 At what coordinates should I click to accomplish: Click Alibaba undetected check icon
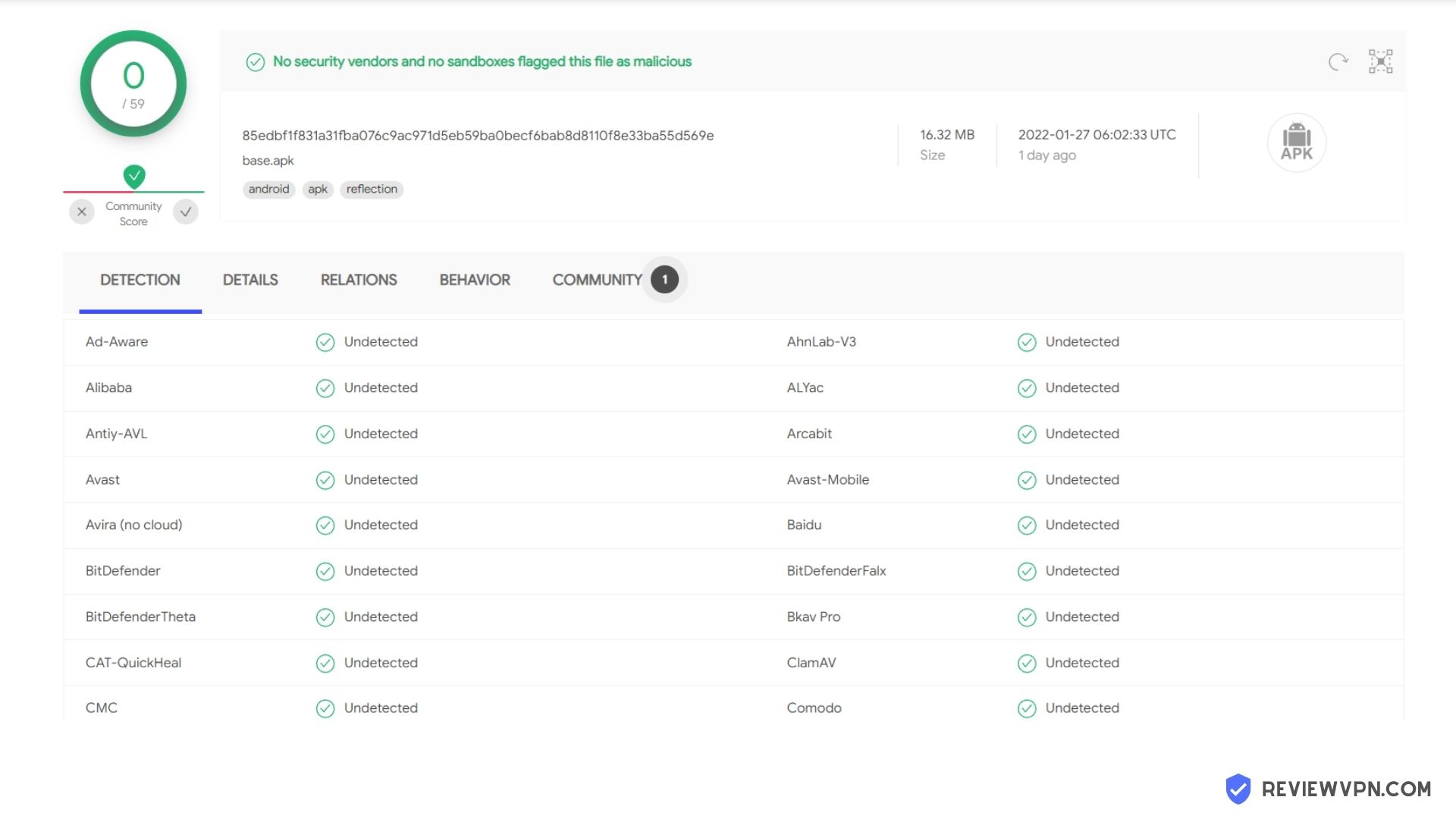(x=325, y=388)
